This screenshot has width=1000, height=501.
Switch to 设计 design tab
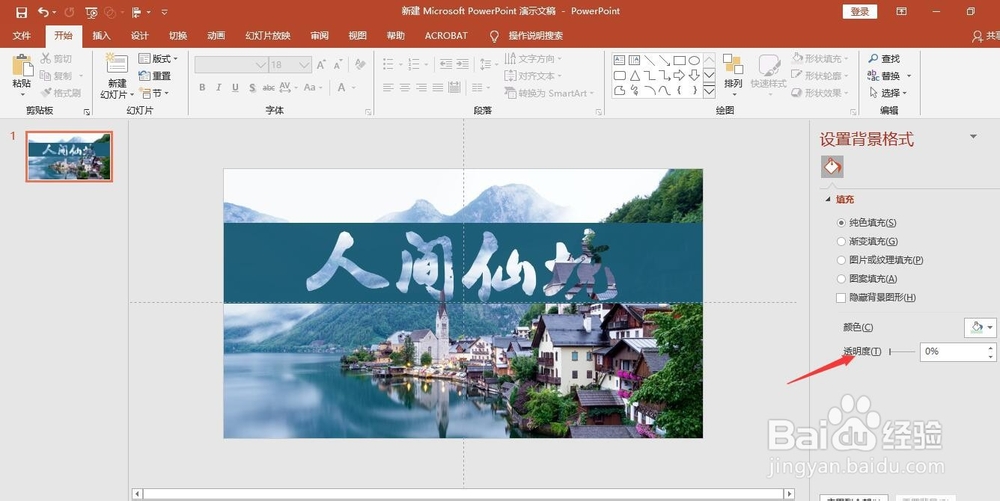pyautogui.click(x=140, y=36)
